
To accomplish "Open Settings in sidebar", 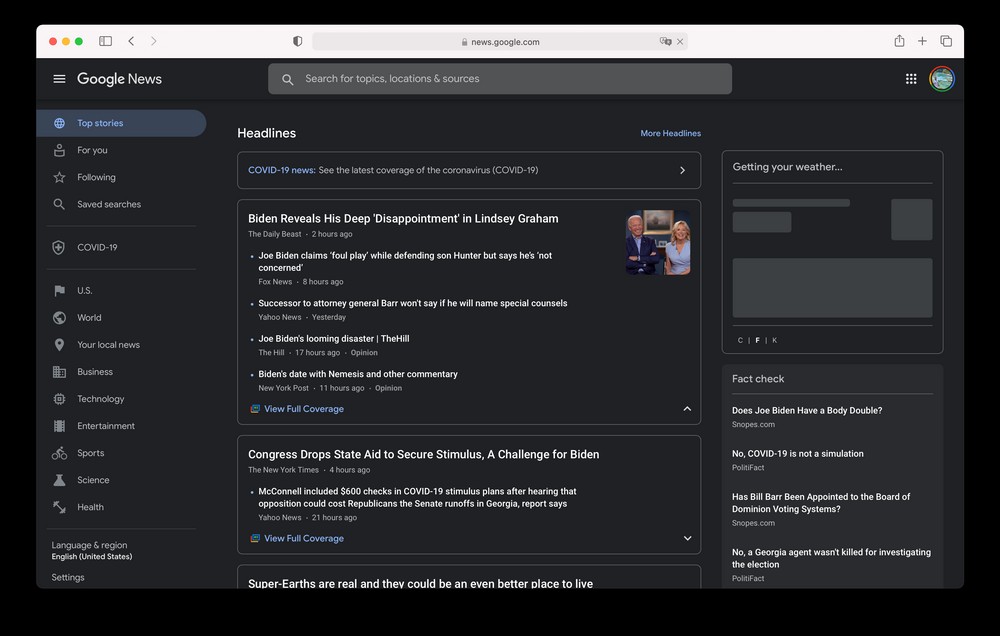I will [x=68, y=577].
